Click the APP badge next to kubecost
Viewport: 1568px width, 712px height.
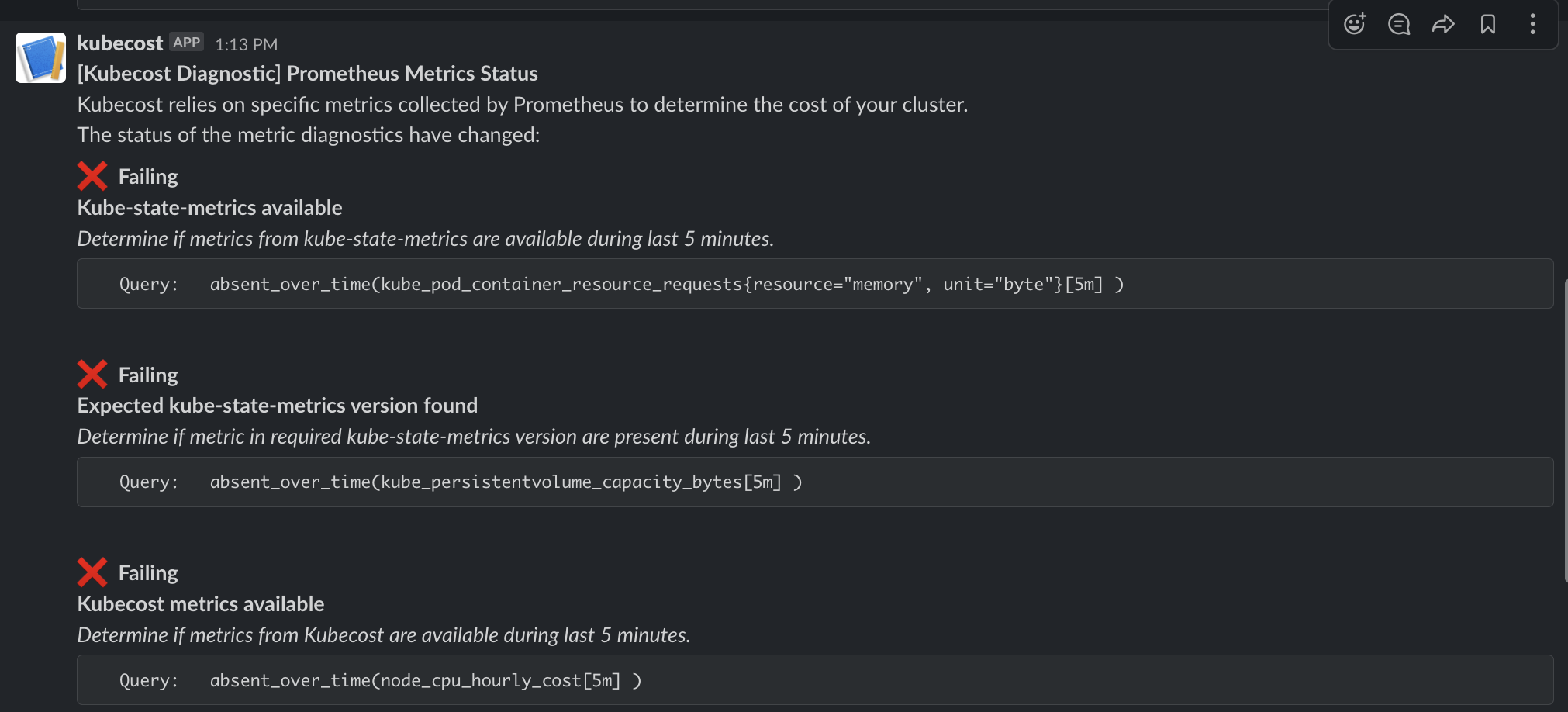(x=187, y=43)
